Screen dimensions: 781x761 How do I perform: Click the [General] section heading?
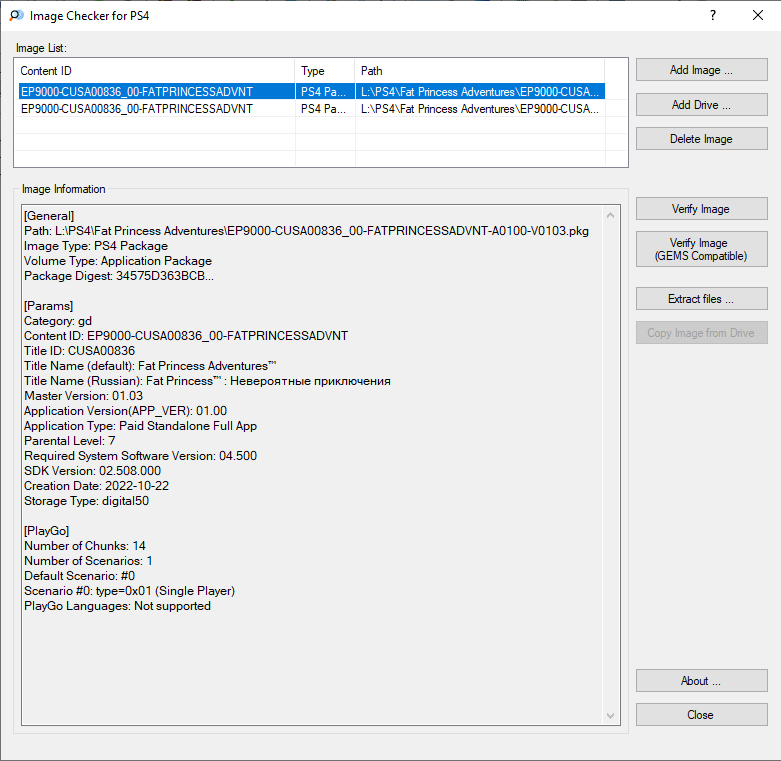49,216
